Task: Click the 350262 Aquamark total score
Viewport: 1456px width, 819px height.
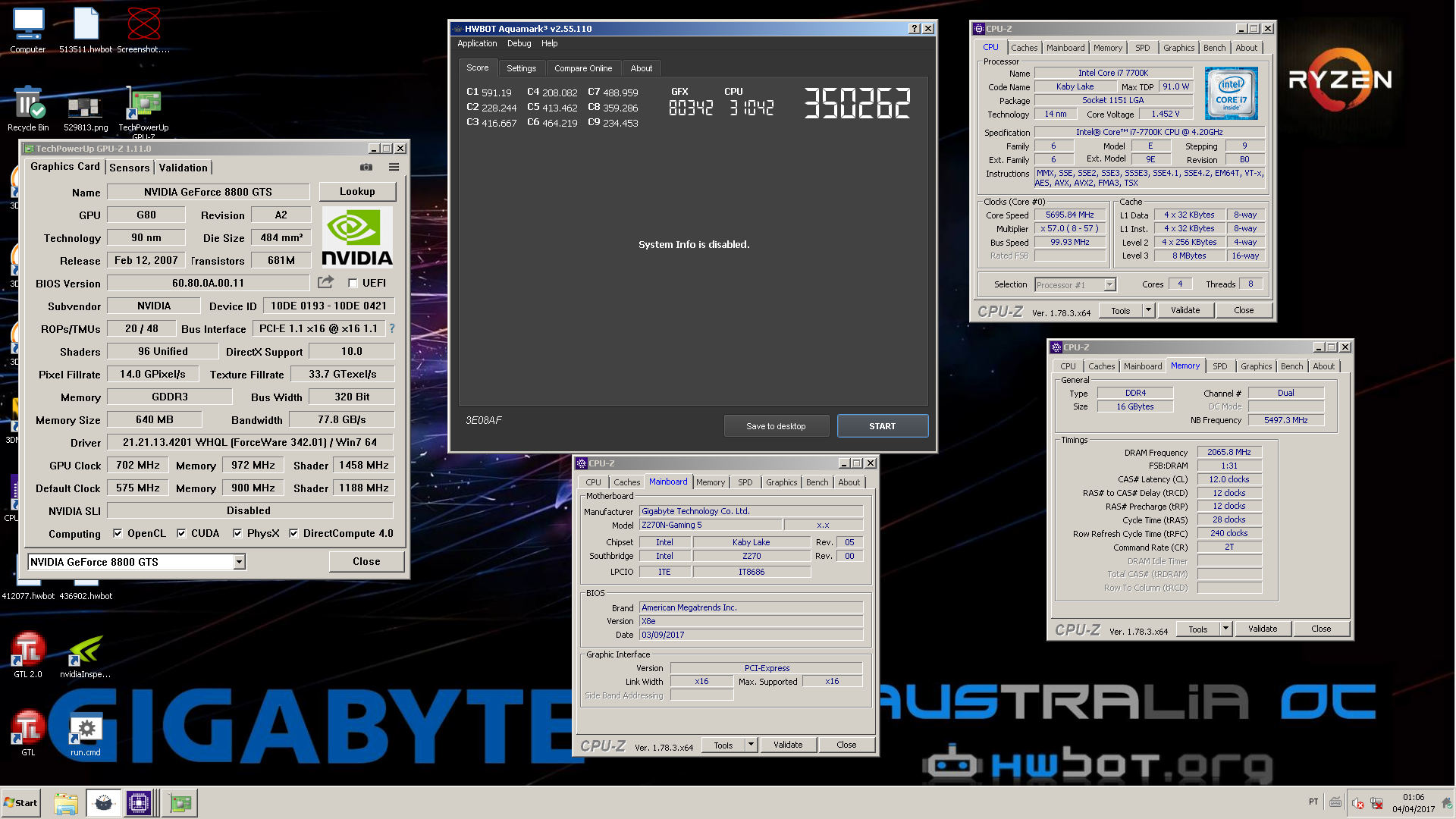Action: [x=858, y=103]
